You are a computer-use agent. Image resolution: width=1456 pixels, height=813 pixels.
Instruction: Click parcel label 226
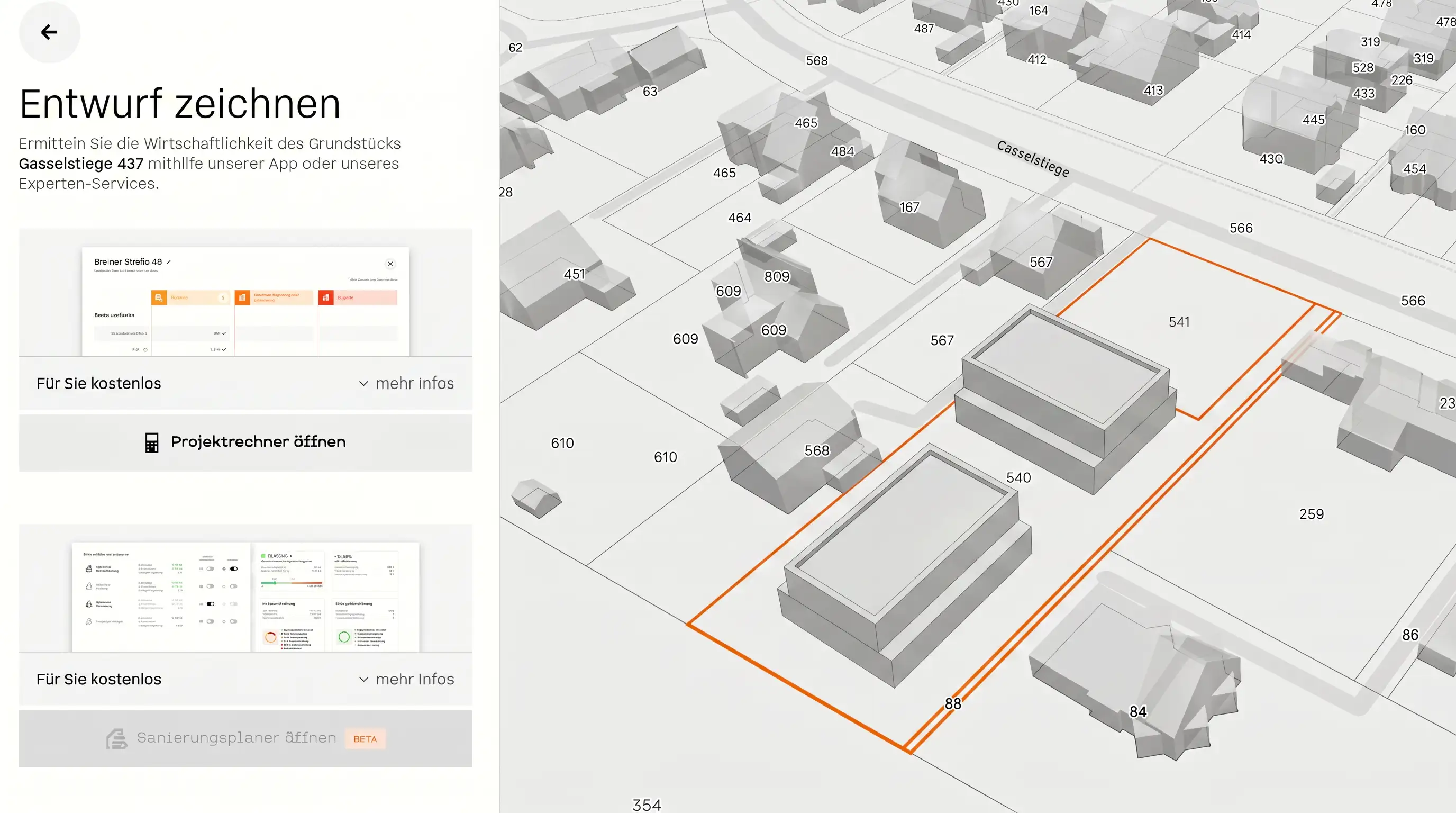coord(1402,80)
